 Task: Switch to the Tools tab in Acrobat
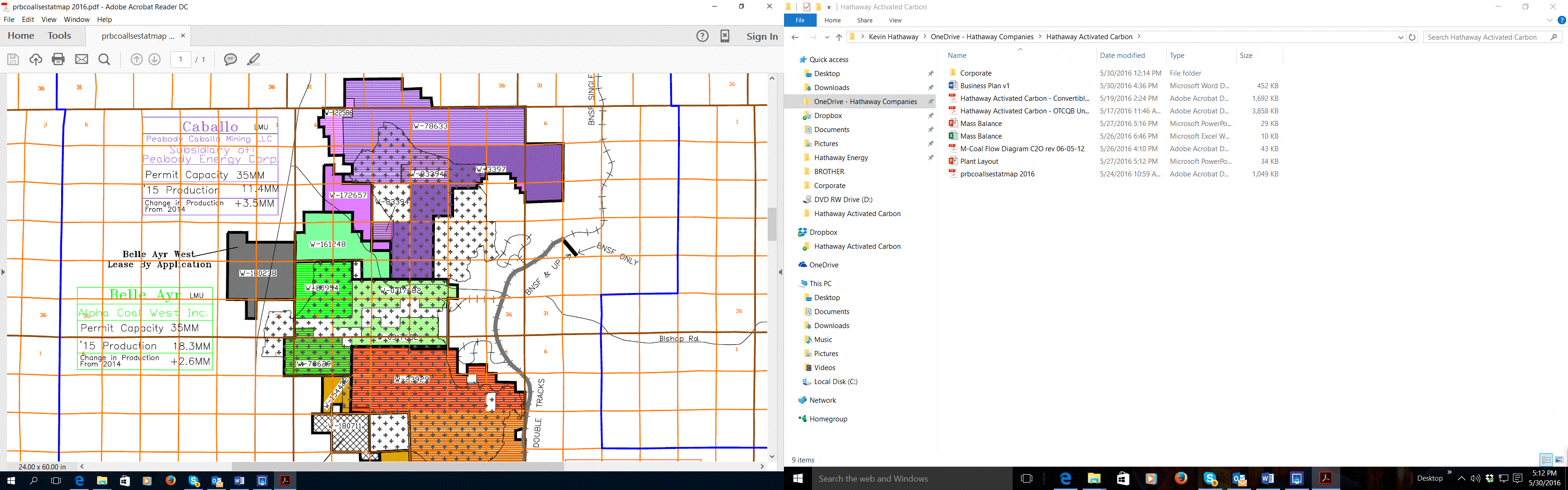point(60,36)
